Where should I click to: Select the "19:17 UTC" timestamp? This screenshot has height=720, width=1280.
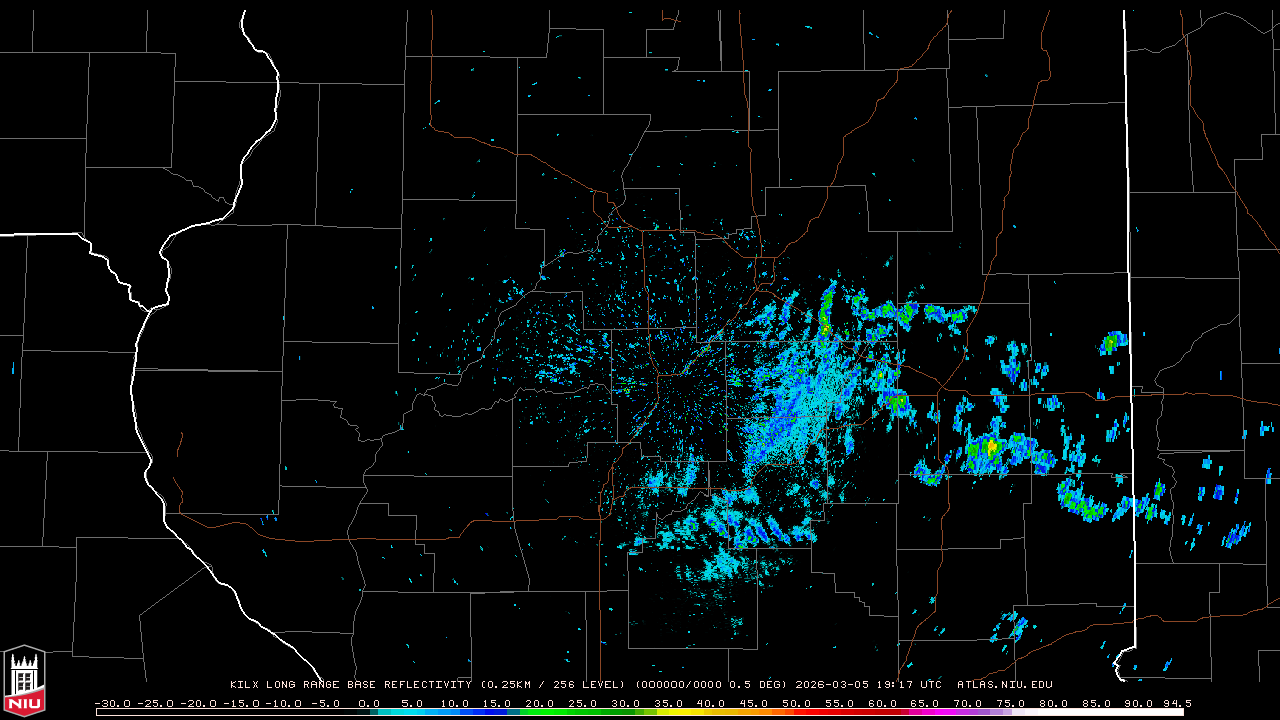point(908,685)
